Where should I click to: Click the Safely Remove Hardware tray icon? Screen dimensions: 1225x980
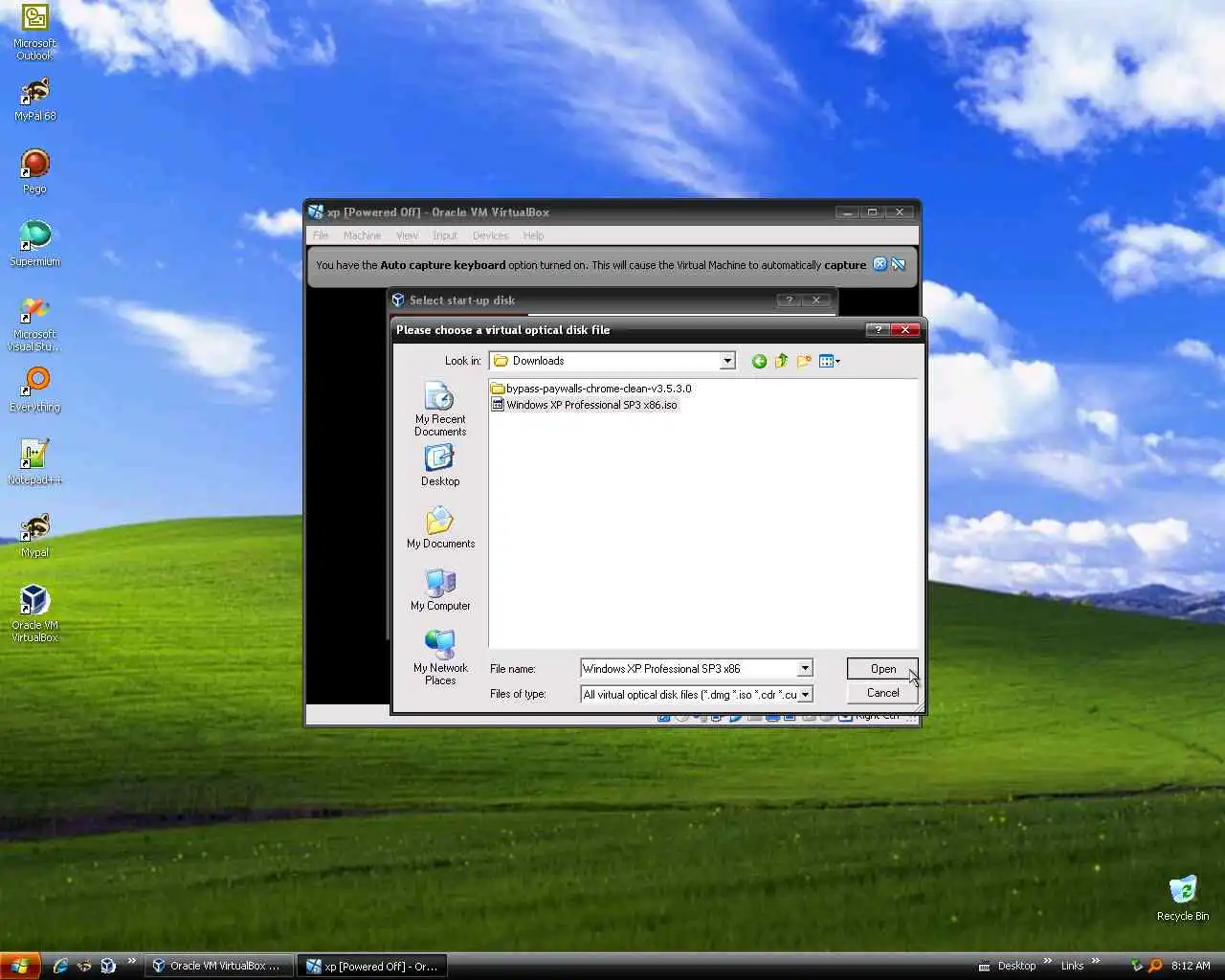coord(1137,966)
